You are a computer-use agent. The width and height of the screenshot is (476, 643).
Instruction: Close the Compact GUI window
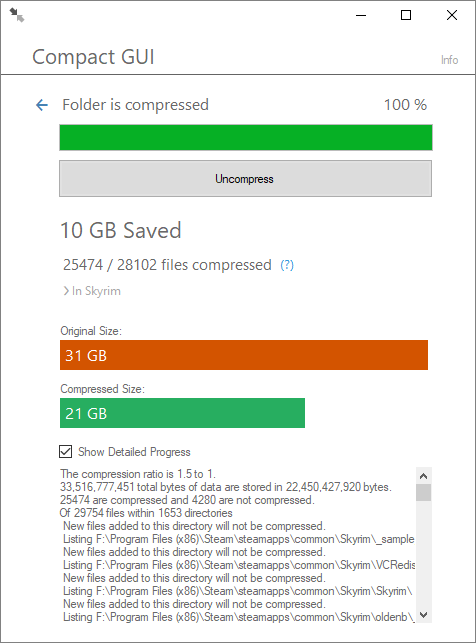tap(452, 15)
